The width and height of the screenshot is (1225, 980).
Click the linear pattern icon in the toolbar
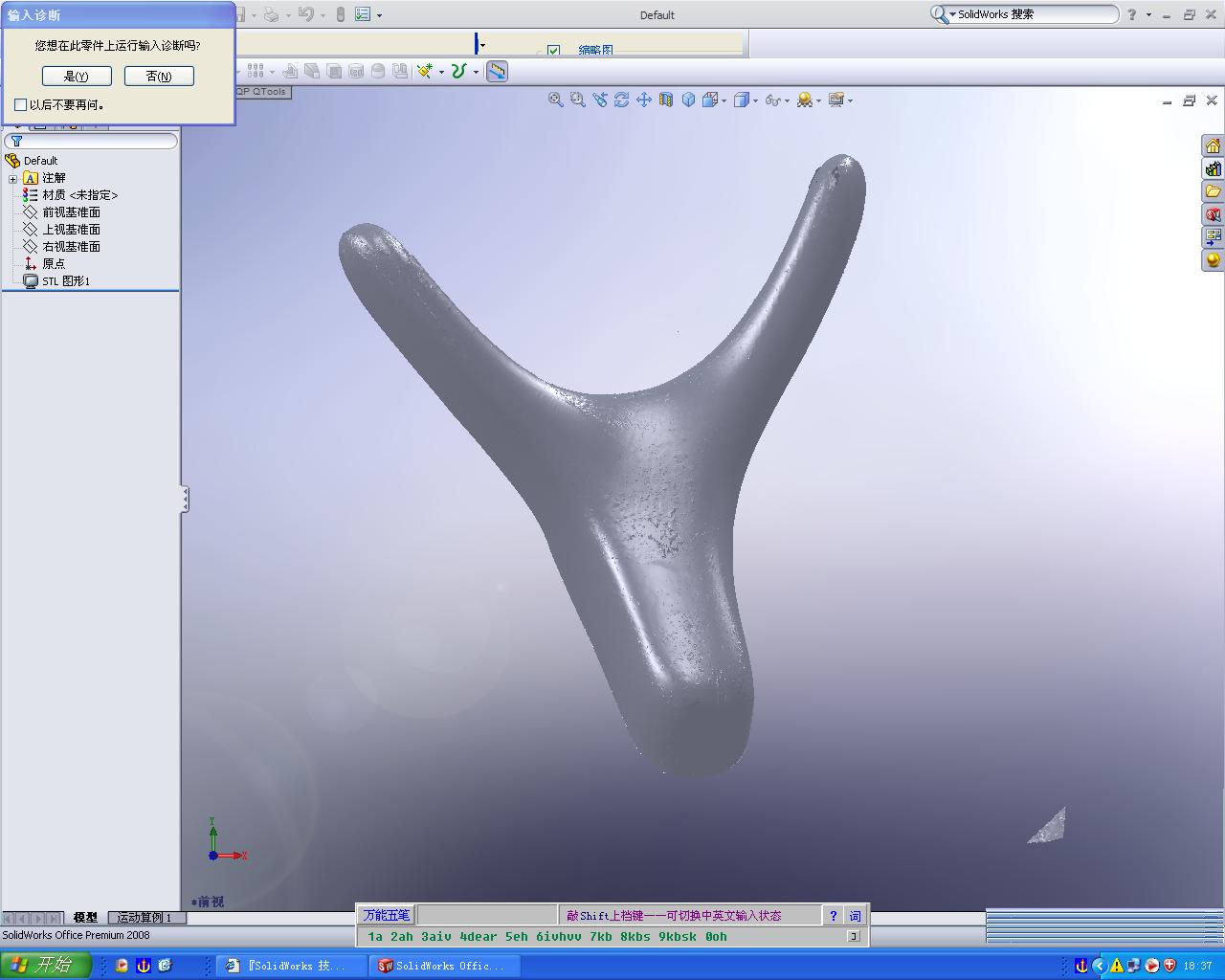[256, 71]
